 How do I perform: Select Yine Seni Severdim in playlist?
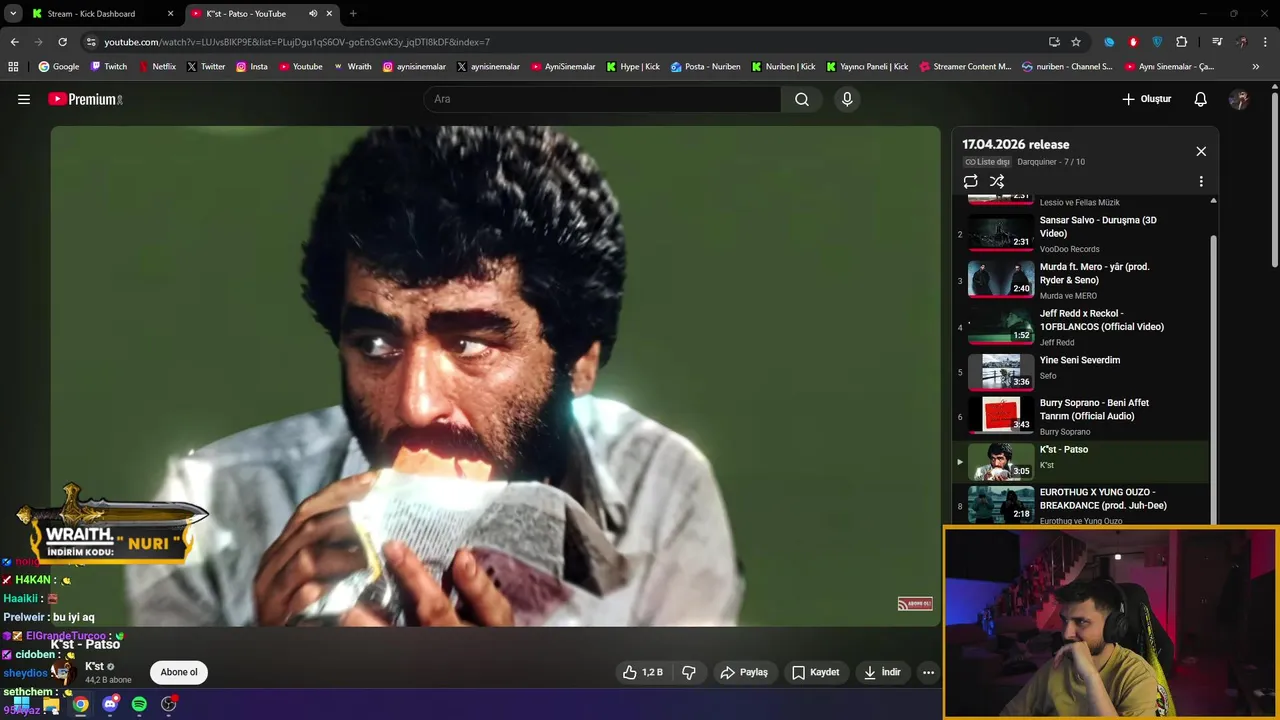pyautogui.click(x=1080, y=372)
